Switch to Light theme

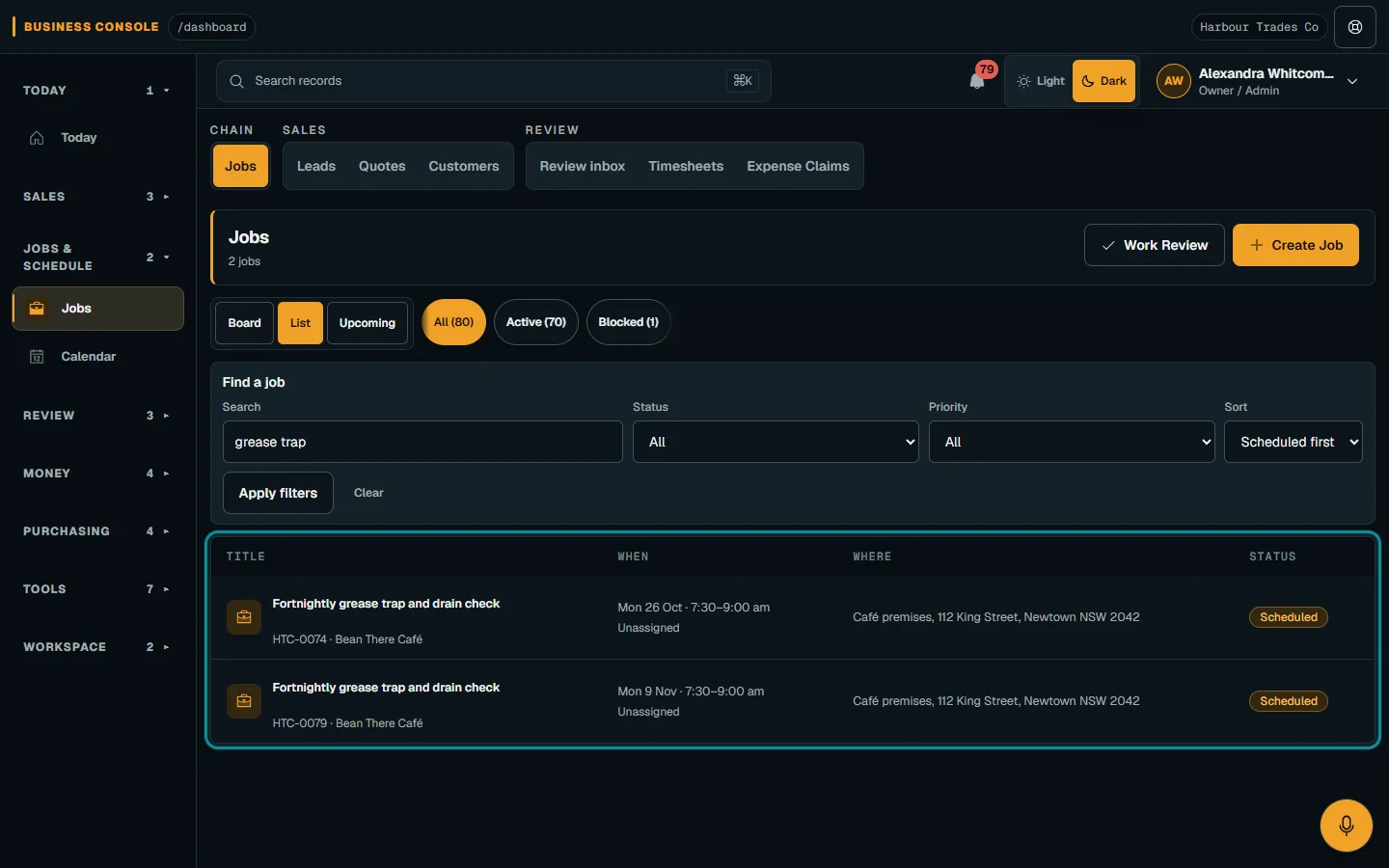click(x=1040, y=81)
